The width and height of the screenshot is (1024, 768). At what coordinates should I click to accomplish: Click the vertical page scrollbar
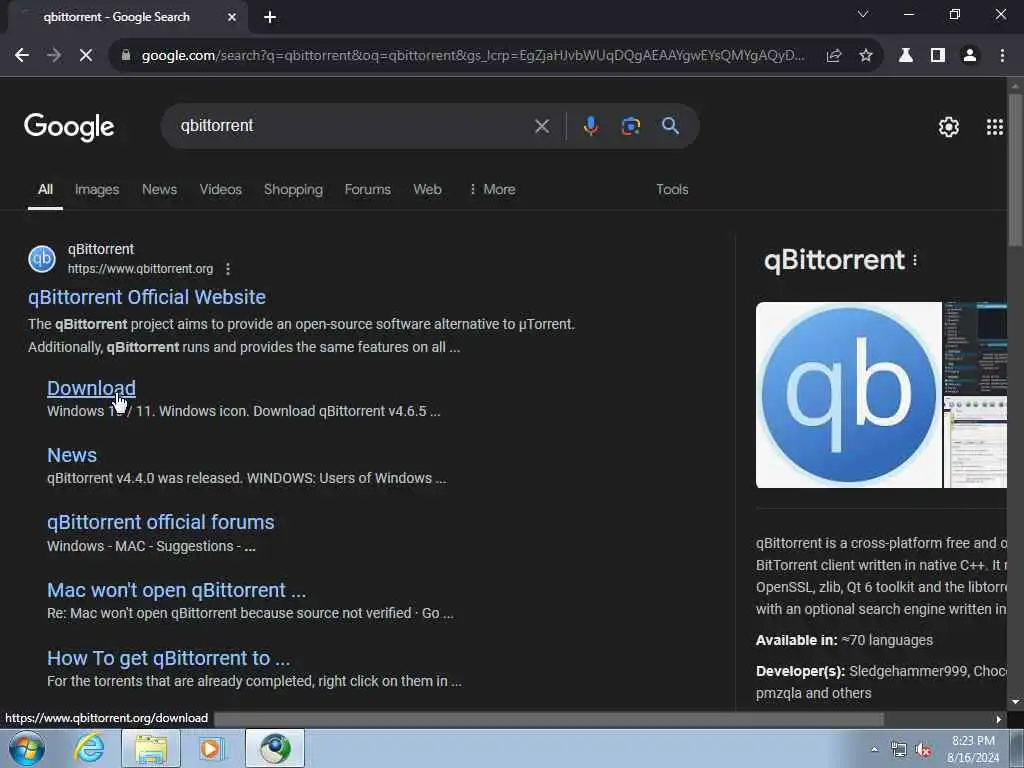[x=1015, y=170]
